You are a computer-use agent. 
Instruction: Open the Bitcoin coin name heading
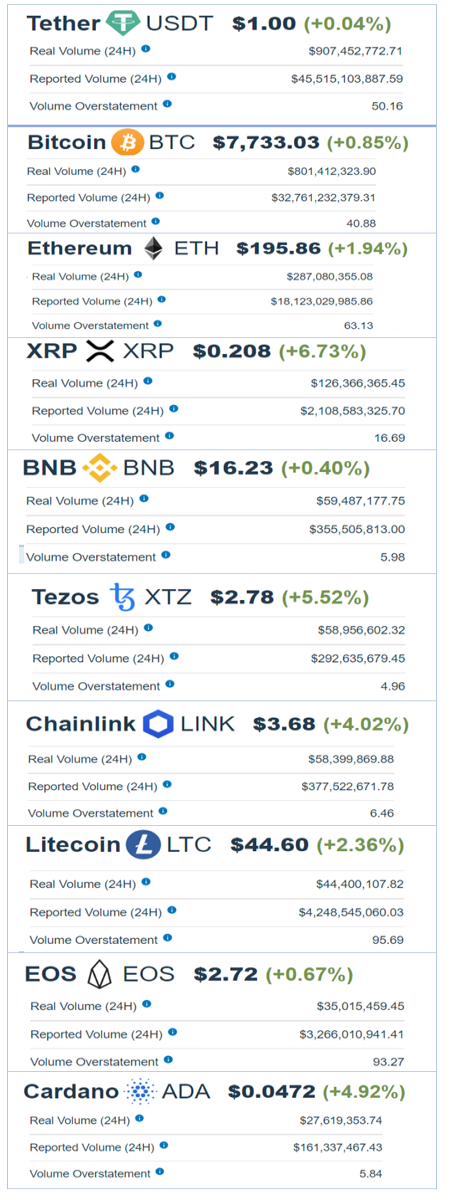(x=66, y=143)
